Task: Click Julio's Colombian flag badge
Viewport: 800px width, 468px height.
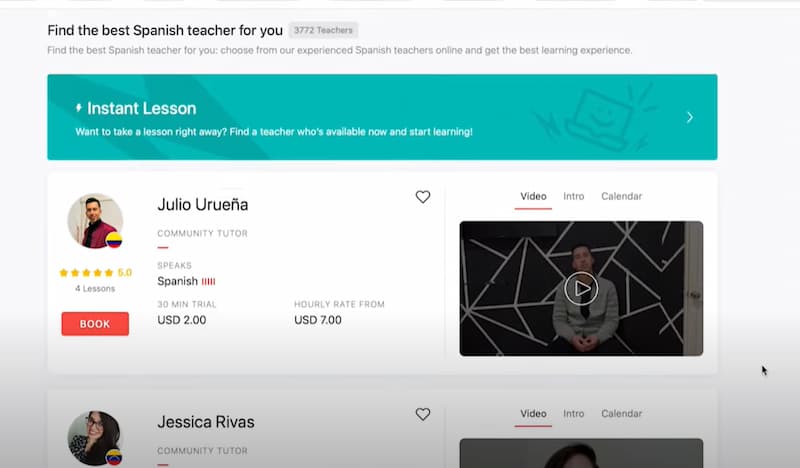Action: coord(114,240)
